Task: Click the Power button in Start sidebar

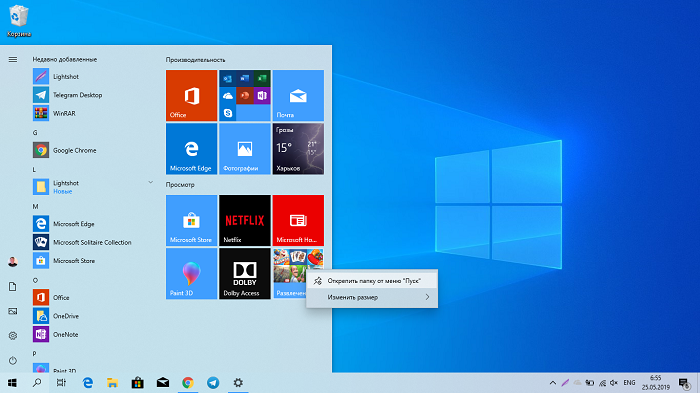Action: pyautogui.click(x=13, y=360)
